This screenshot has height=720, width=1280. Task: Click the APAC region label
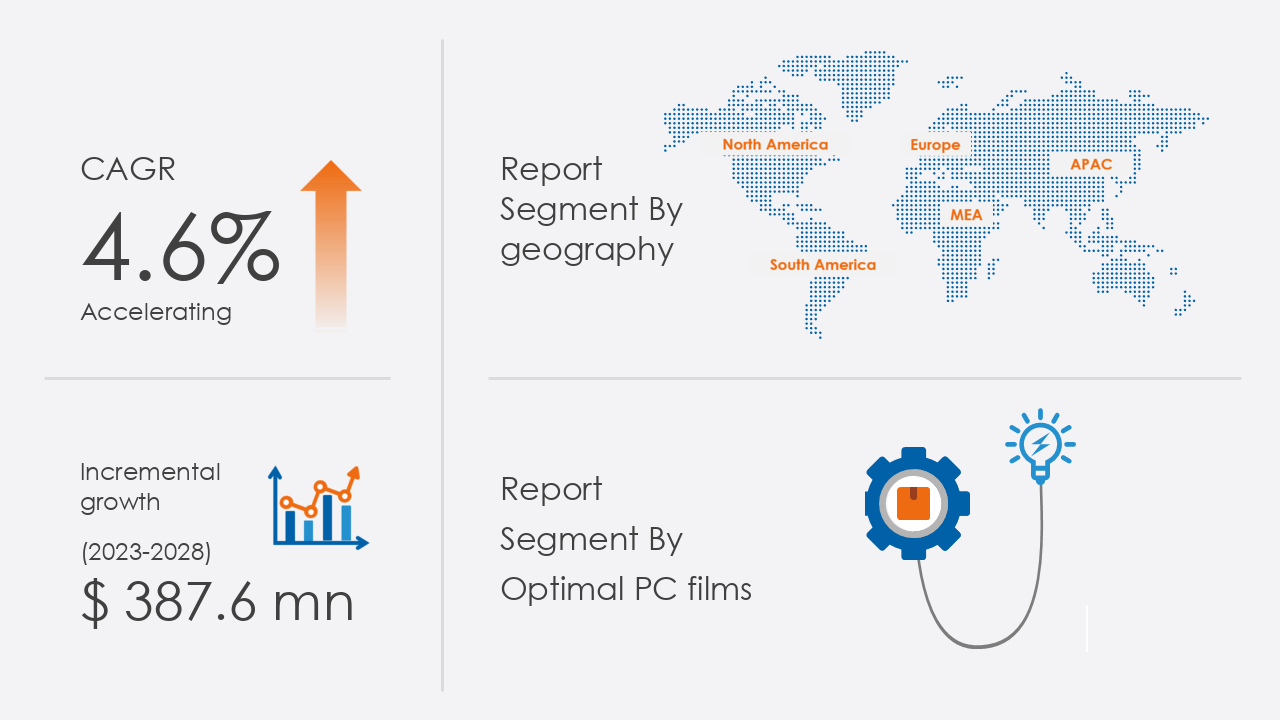(x=1091, y=164)
